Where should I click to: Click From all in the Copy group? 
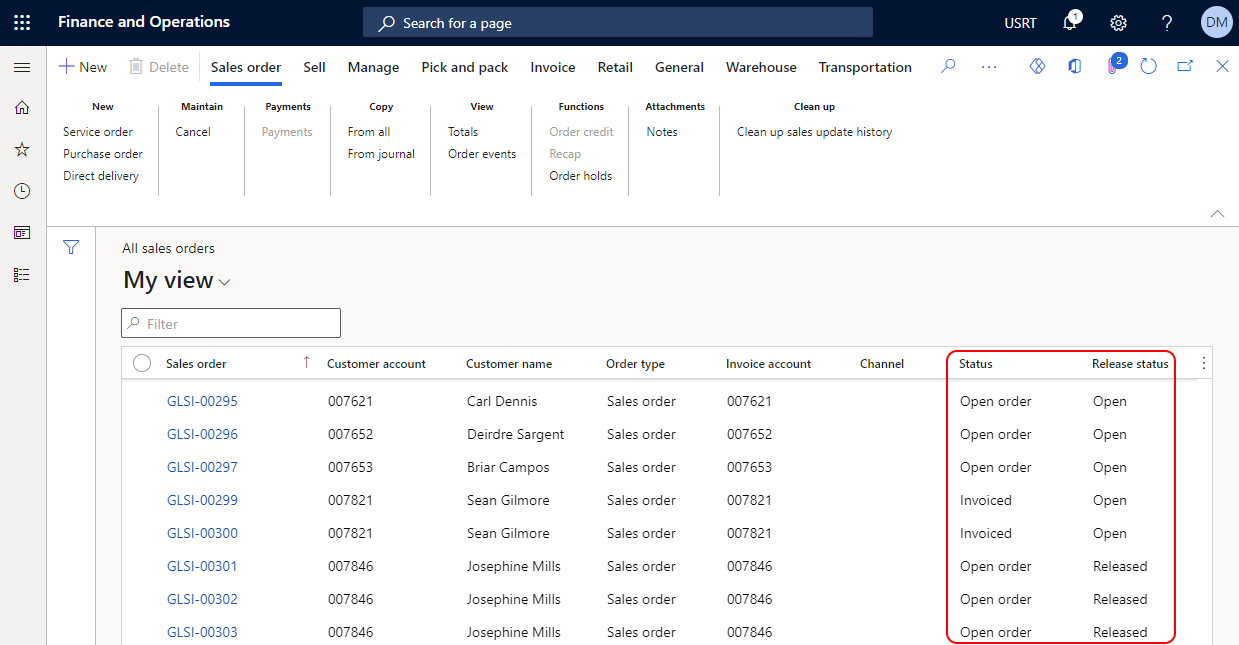[x=369, y=132]
